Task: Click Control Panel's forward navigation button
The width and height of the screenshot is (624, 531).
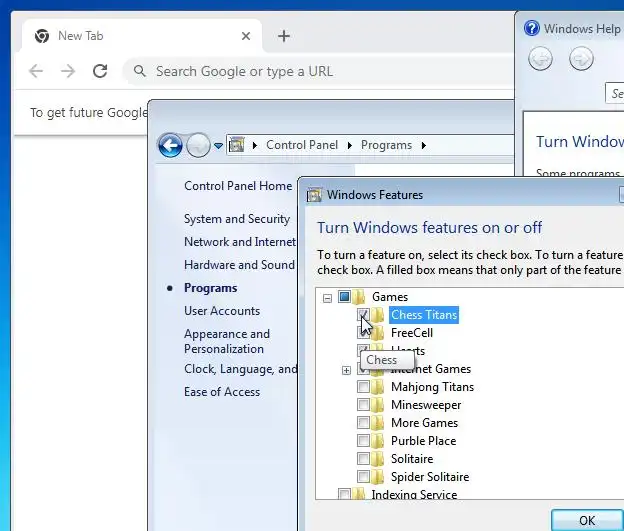Action: pyautogui.click(x=198, y=145)
